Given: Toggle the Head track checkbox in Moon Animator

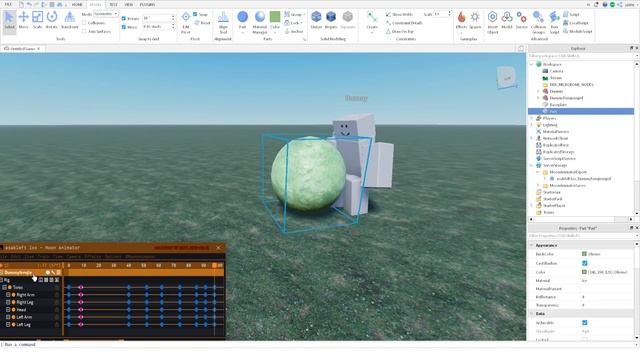Looking at the screenshot, I should click(x=8, y=310).
